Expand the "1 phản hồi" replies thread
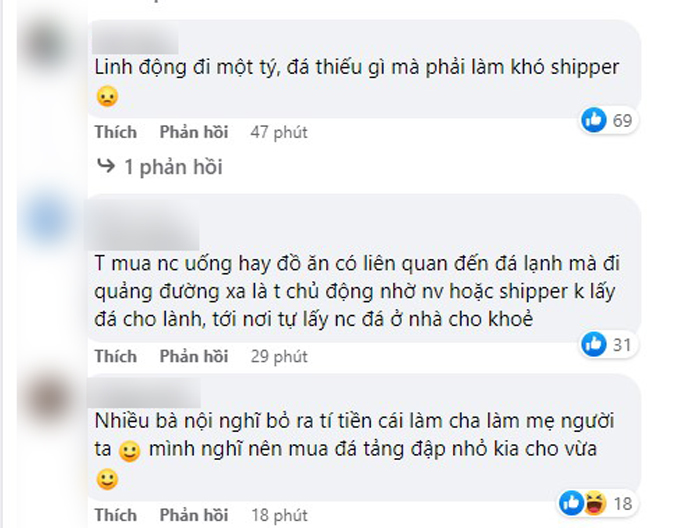This screenshot has width=700, height=528. [x=171, y=167]
